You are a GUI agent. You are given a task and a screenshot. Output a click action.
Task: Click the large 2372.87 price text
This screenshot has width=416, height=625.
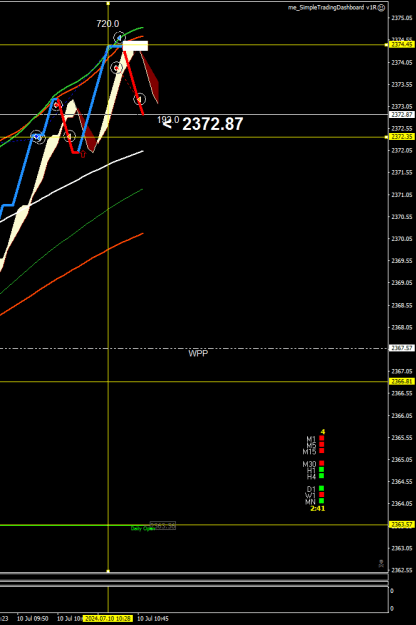pyautogui.click(x=212, y=124)
